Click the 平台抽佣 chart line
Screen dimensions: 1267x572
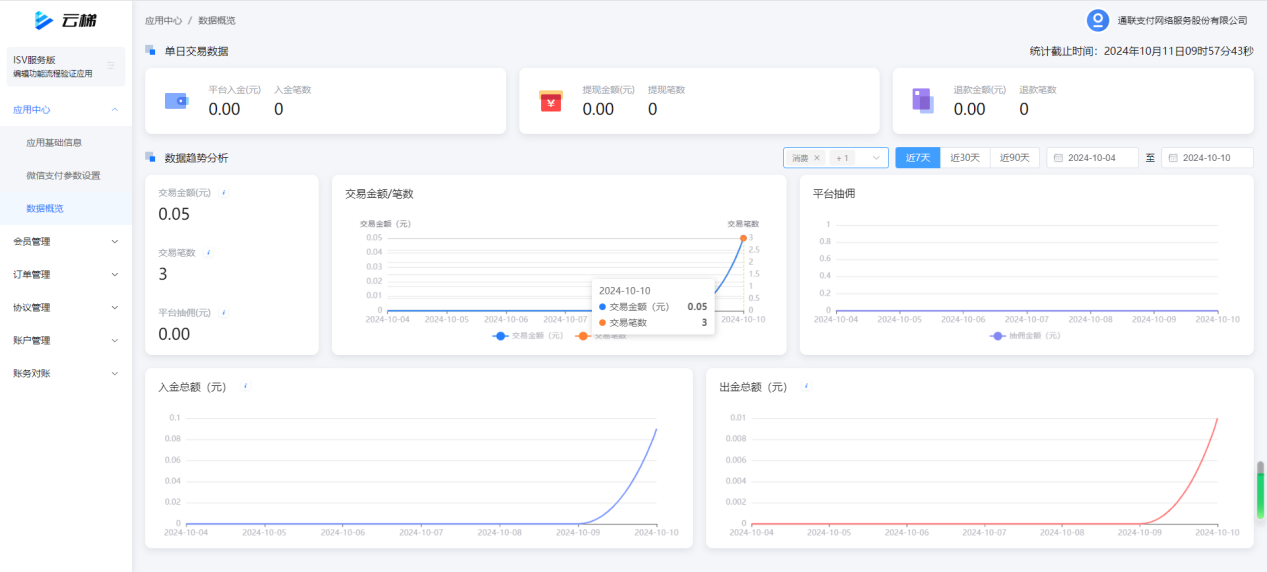1026,311
